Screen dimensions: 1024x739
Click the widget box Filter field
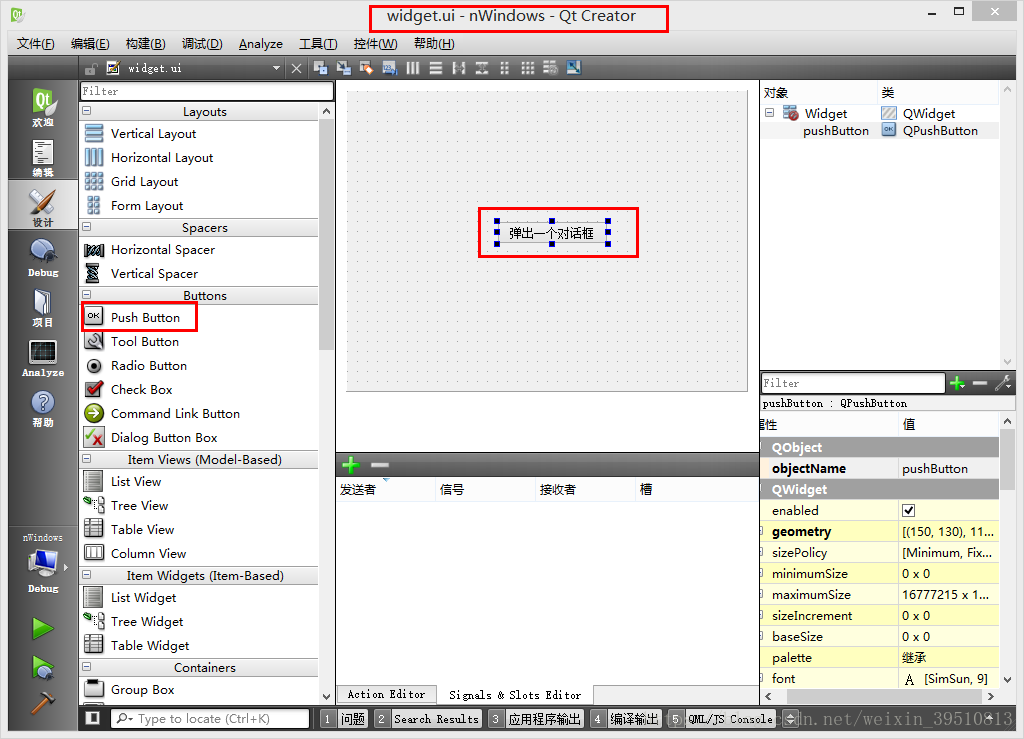pos(206,91)
